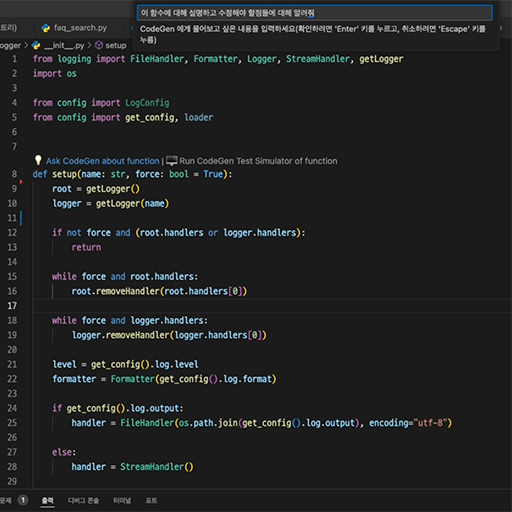The image size is (512, 512).
Task: Click the lightbulb CodeGen icon
Action: point(38,160)
